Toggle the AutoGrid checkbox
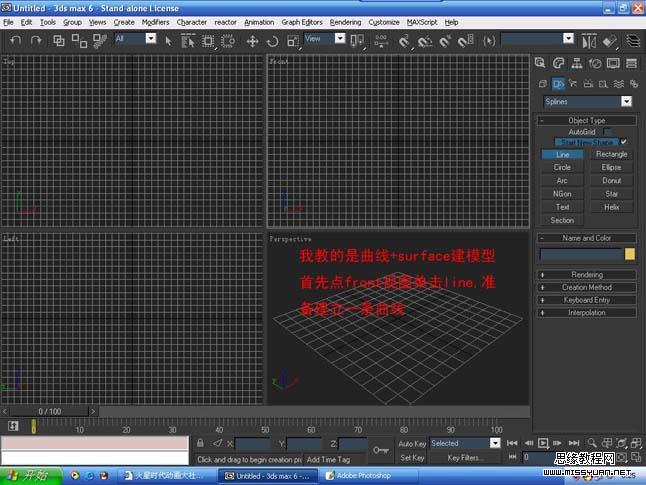This screenshot has width=646, height=485. click(608, 132)
